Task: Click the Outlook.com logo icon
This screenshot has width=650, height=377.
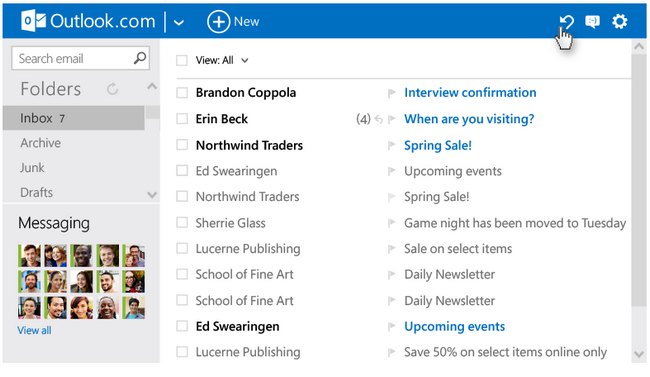Action: (x=34, y=21)
